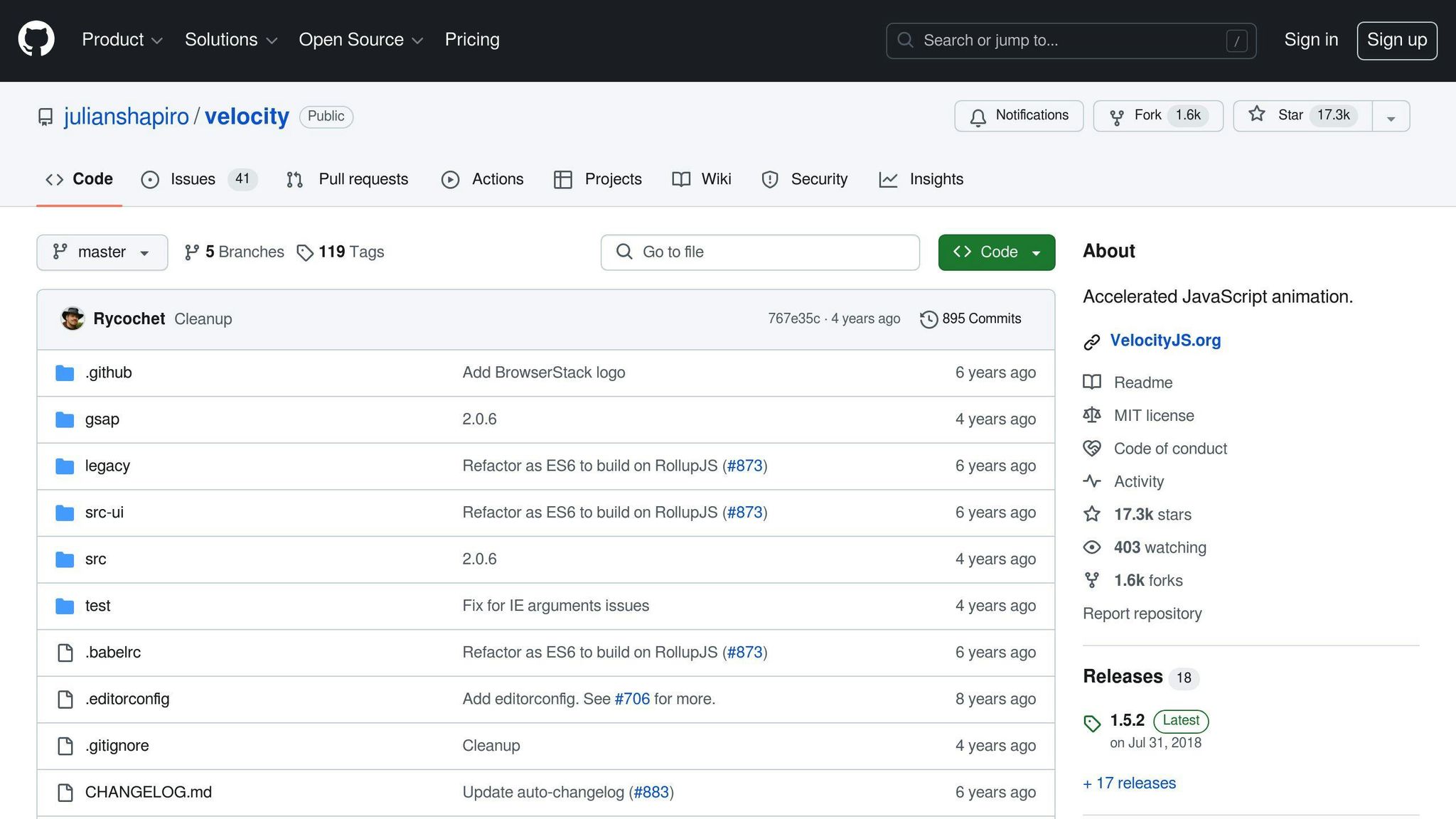Expand the master branch selector
The image size is (1456, 819).
click(x=102, y=252)
